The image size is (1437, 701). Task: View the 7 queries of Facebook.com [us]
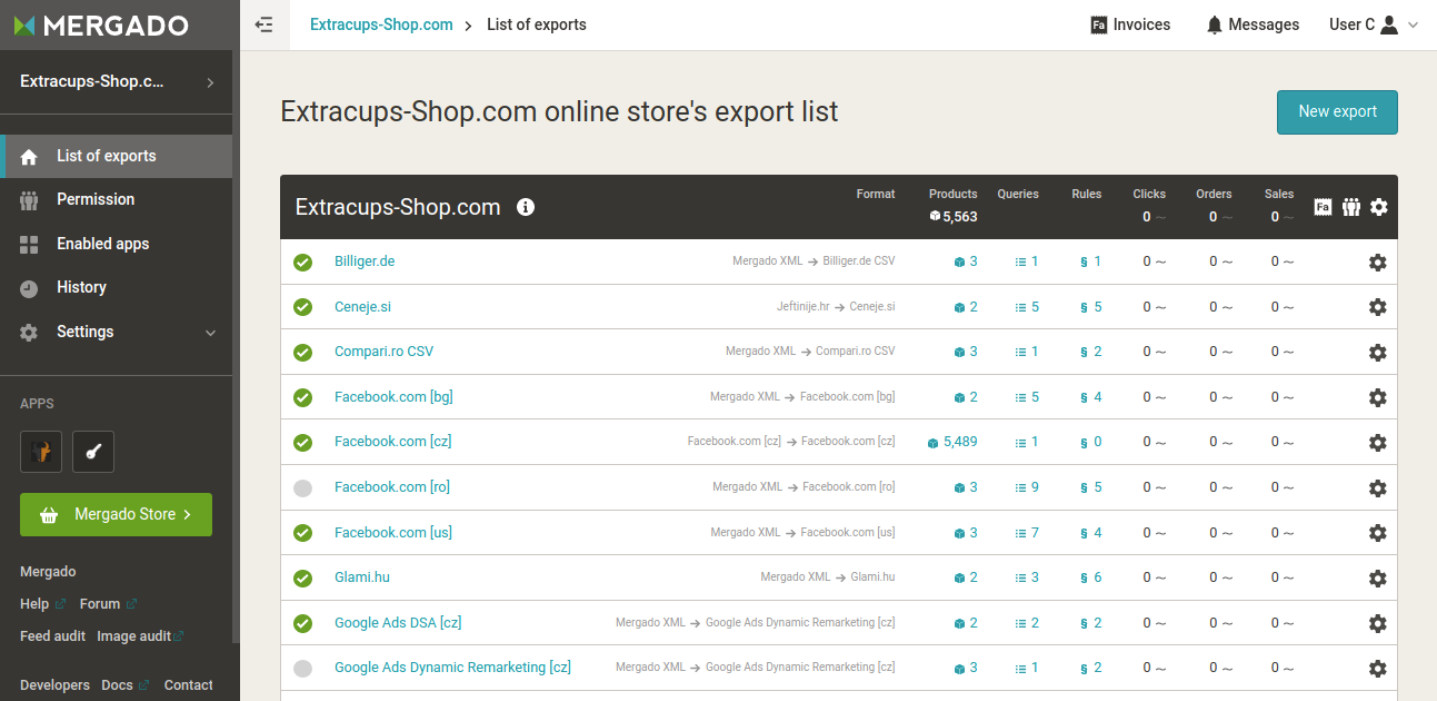pyautogui.click(x=1027, y=533)
